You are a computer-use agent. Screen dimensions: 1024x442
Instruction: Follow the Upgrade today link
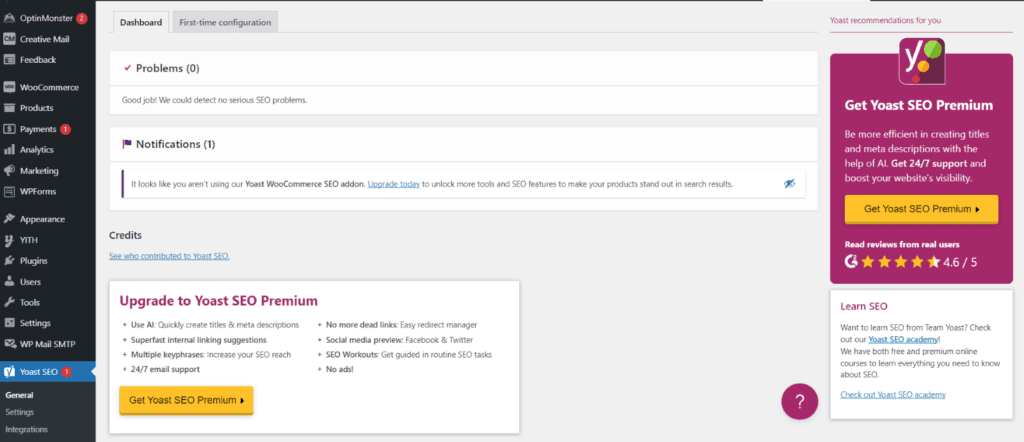point(393,184)
